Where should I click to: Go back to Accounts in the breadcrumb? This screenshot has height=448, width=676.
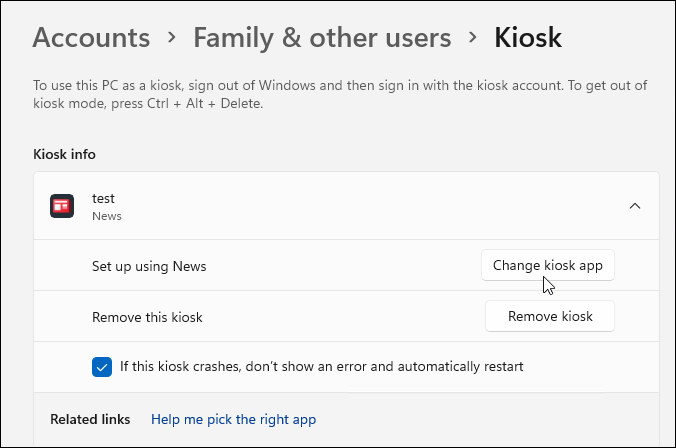tap(91, 39)
